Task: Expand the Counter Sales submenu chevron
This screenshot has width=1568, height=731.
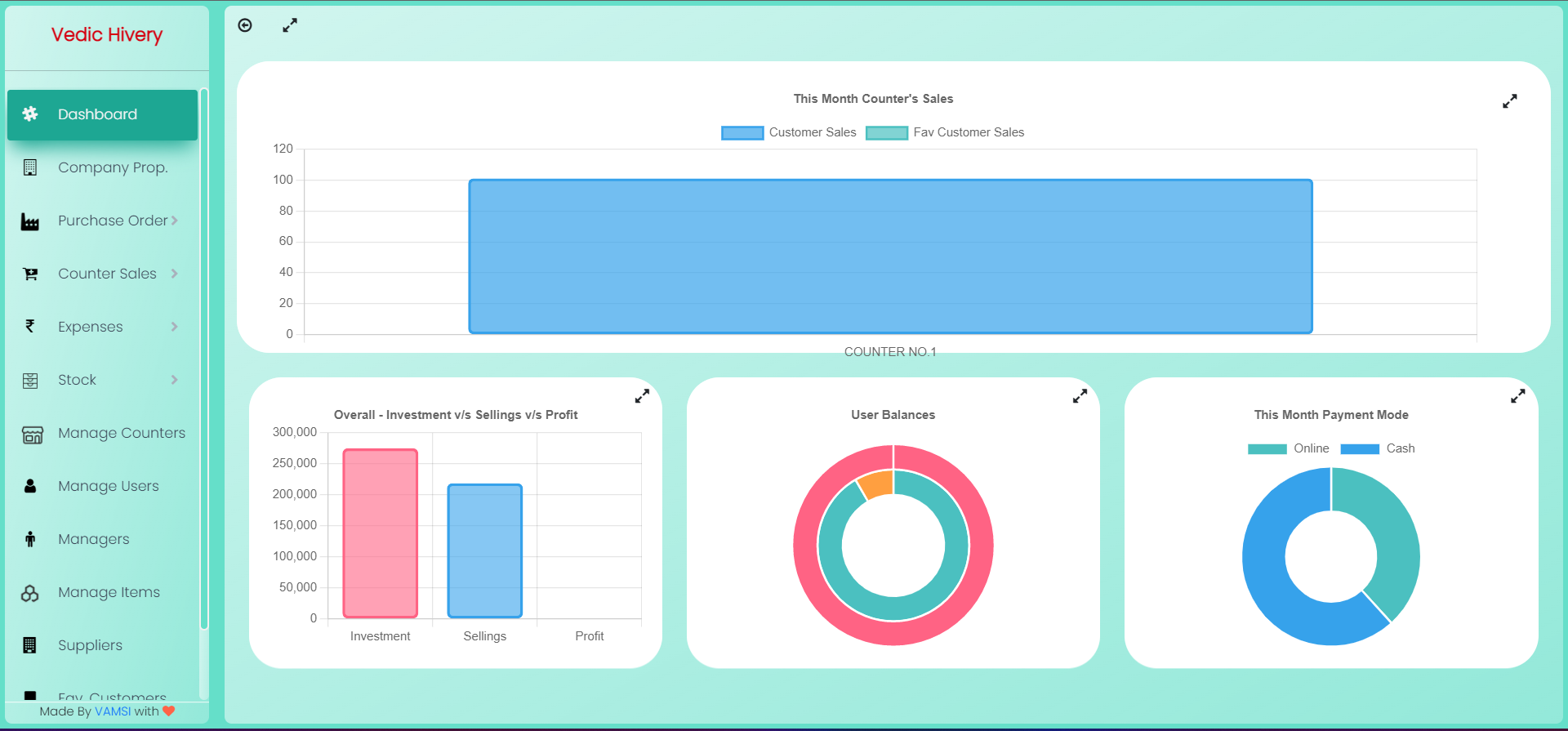Action: click(x=174, y=274)
